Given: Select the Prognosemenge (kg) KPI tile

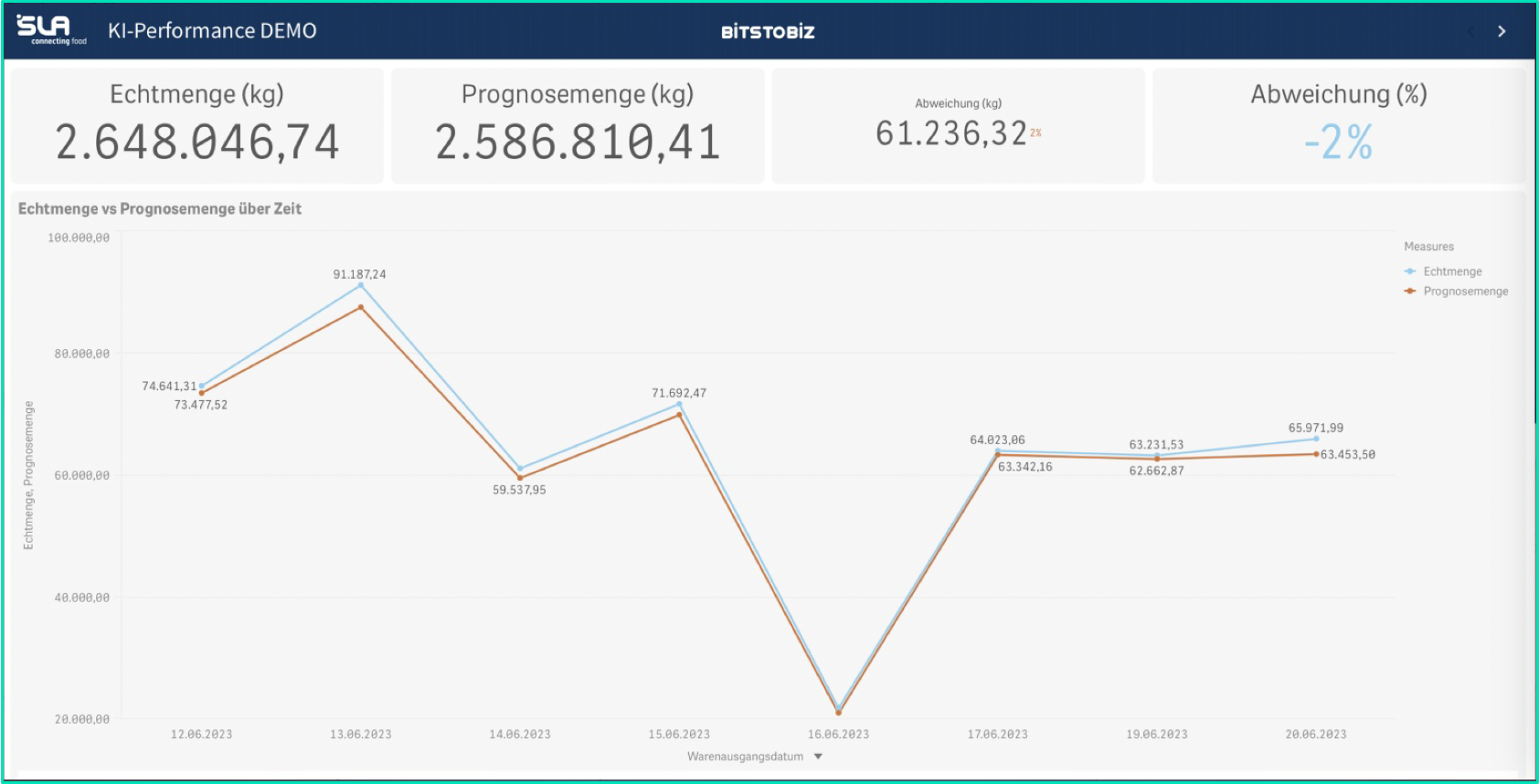Looking at the screenshot, I should click(x=578, y=125).
